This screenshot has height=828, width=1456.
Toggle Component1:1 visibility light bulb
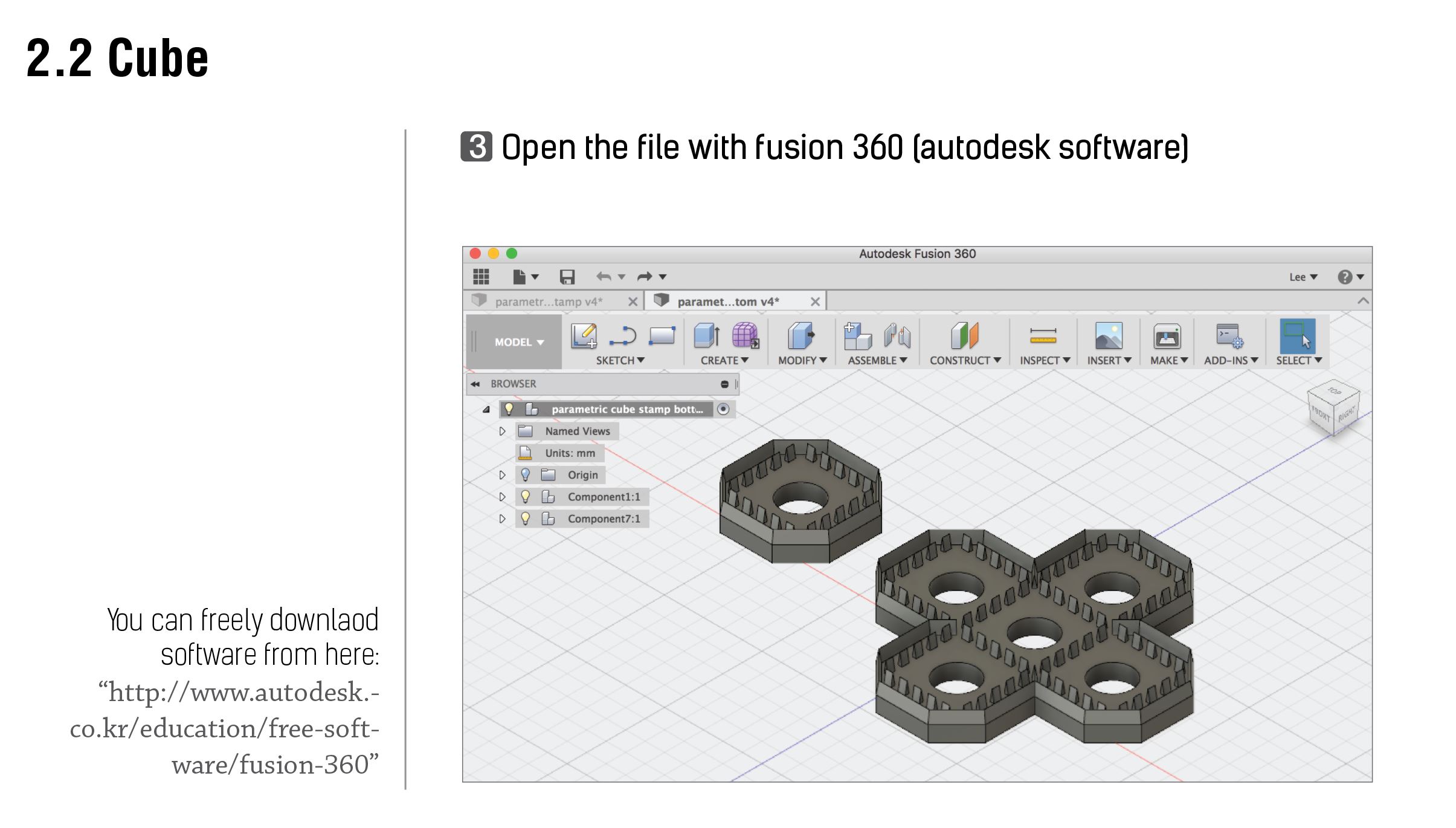[x=525, y=497]
